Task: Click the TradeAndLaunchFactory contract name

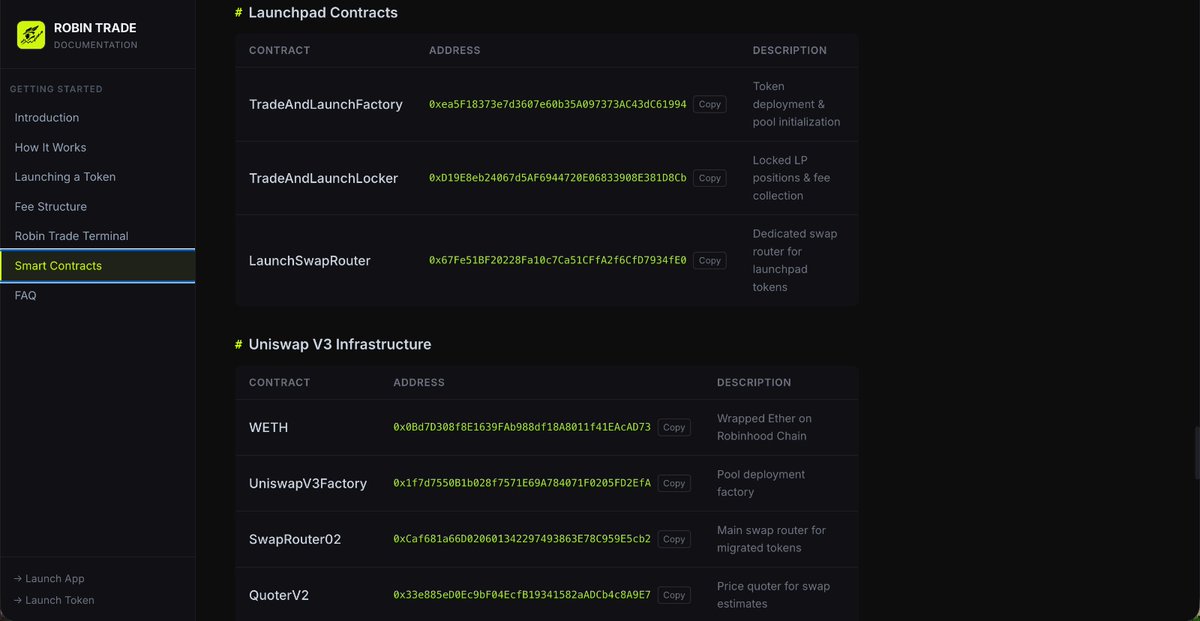Action: 326,104
